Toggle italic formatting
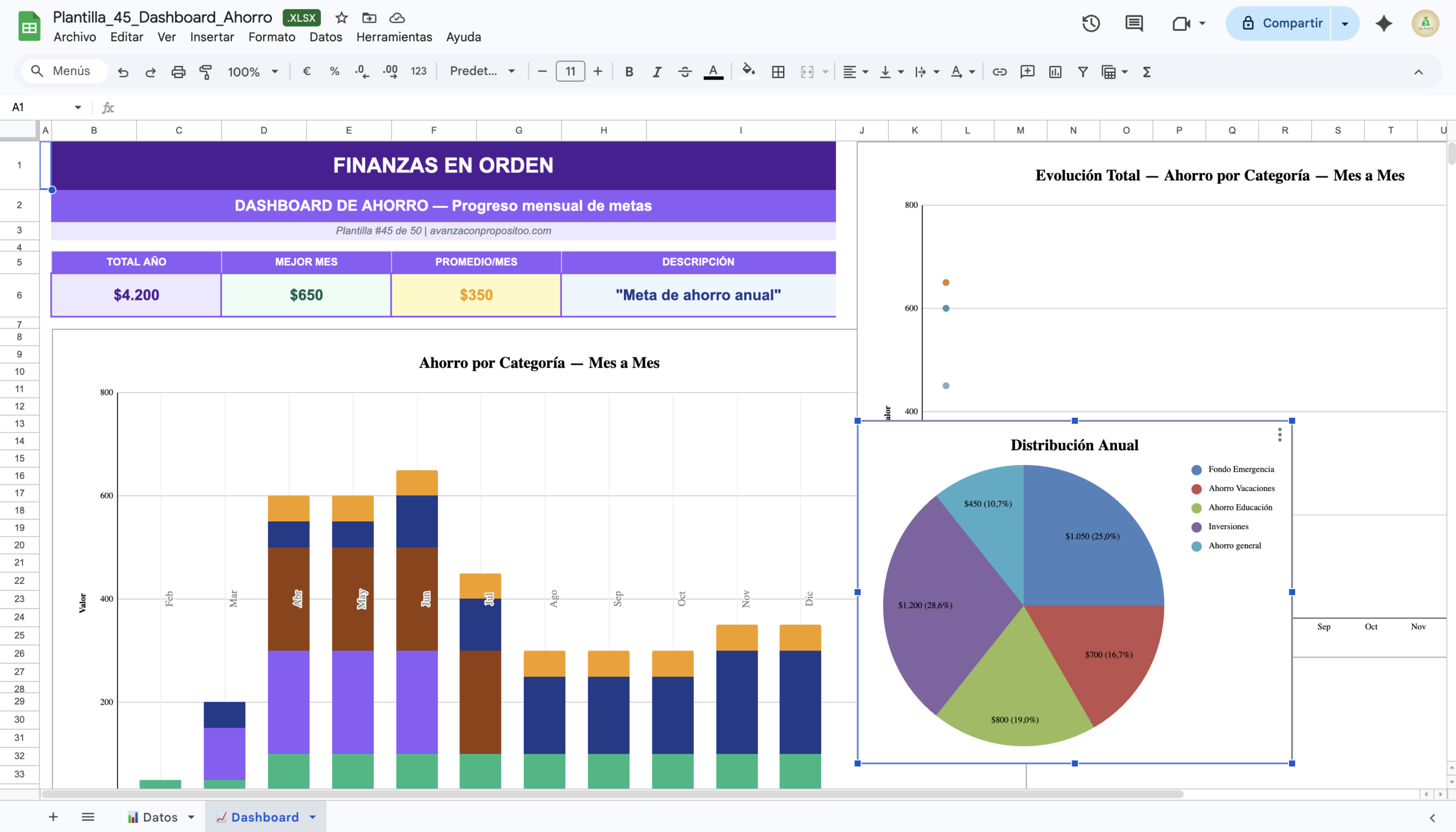 pyautogui.click(x=657, y=72)
